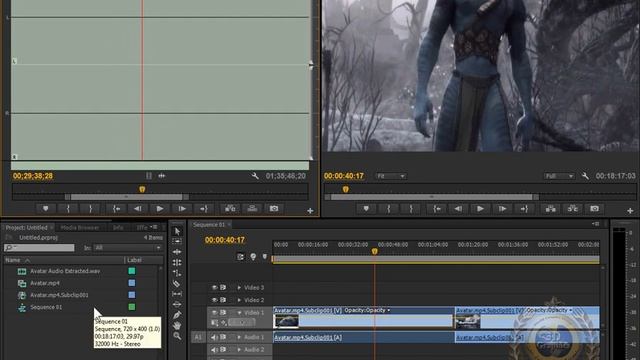Expand Video 3 track
The height and width of the screenshot is (360, 640).
[239, 287]
